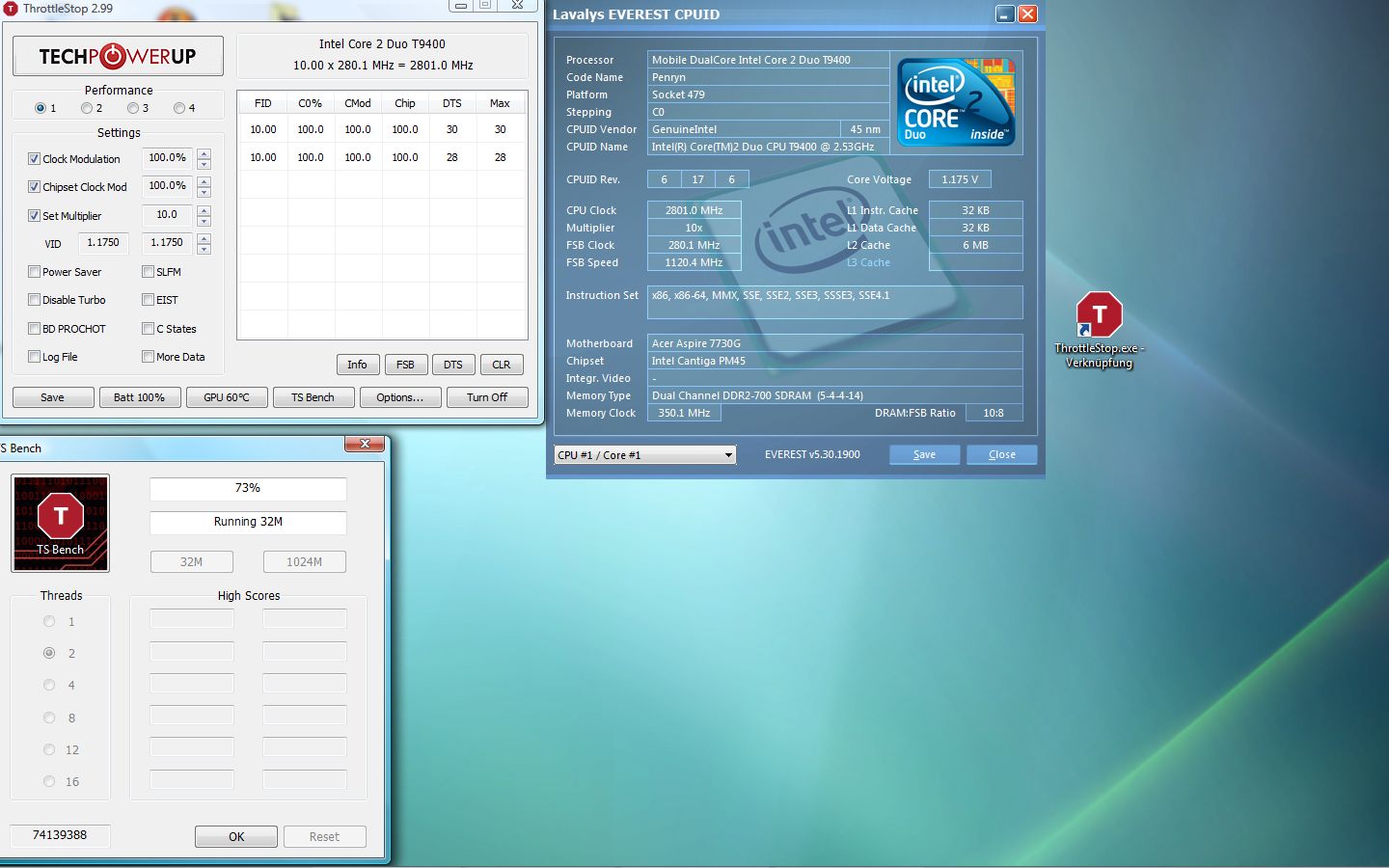Click the DTS button below the table
Image resolution: width=1389 pixels, height=868 pixels.
[x=453, y=365]
